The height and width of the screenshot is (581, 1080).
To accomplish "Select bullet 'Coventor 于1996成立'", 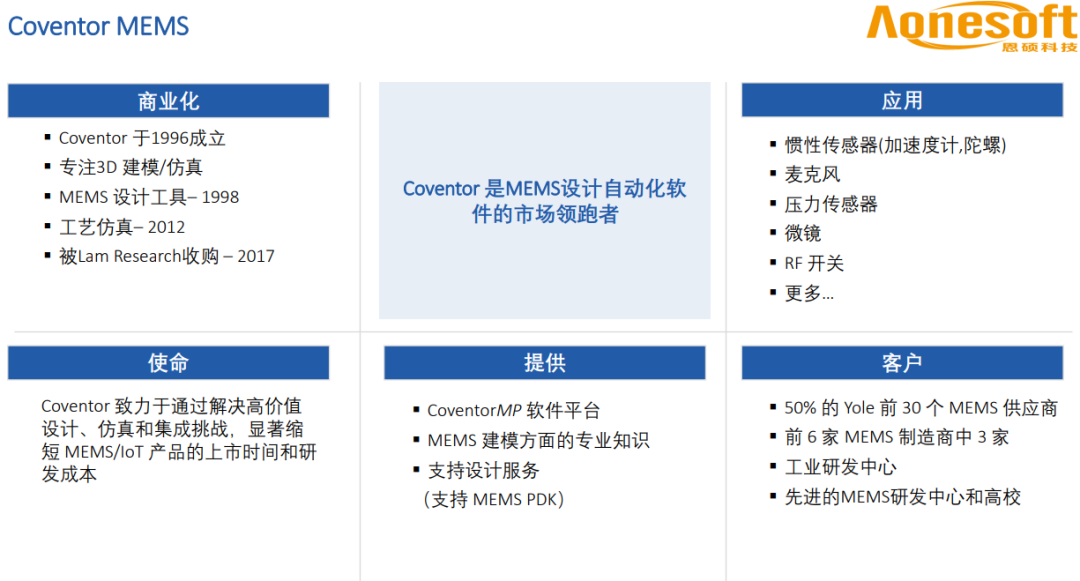I will (142, 138).
